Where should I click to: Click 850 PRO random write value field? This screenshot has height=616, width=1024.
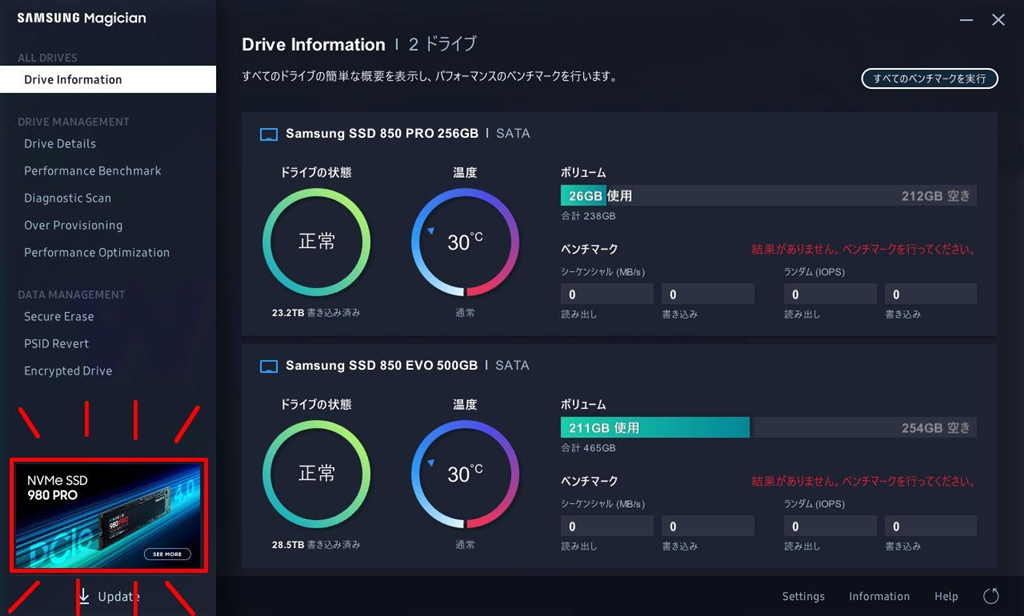point(931,294)
